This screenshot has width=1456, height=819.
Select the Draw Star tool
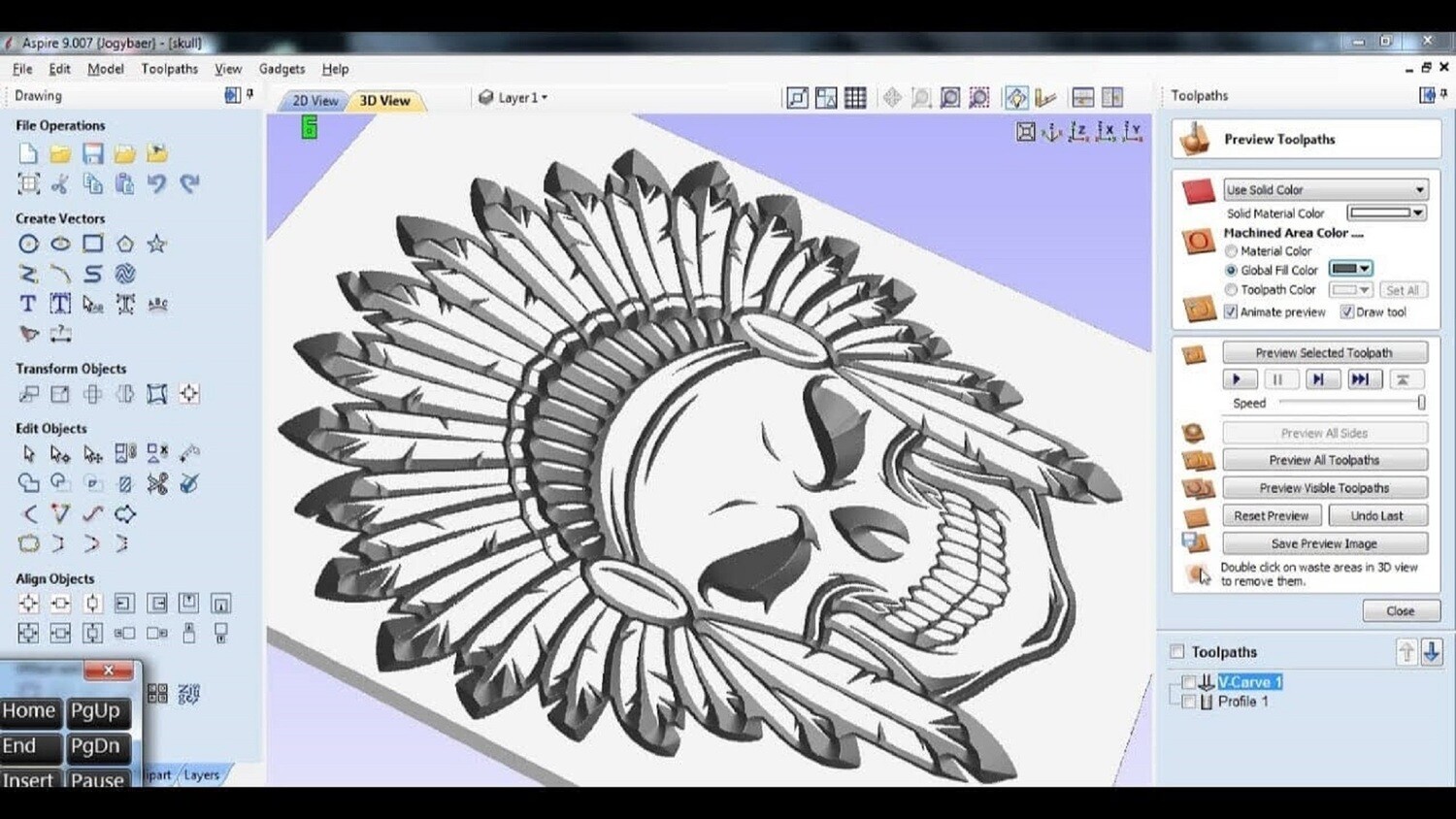pos(156,245)
